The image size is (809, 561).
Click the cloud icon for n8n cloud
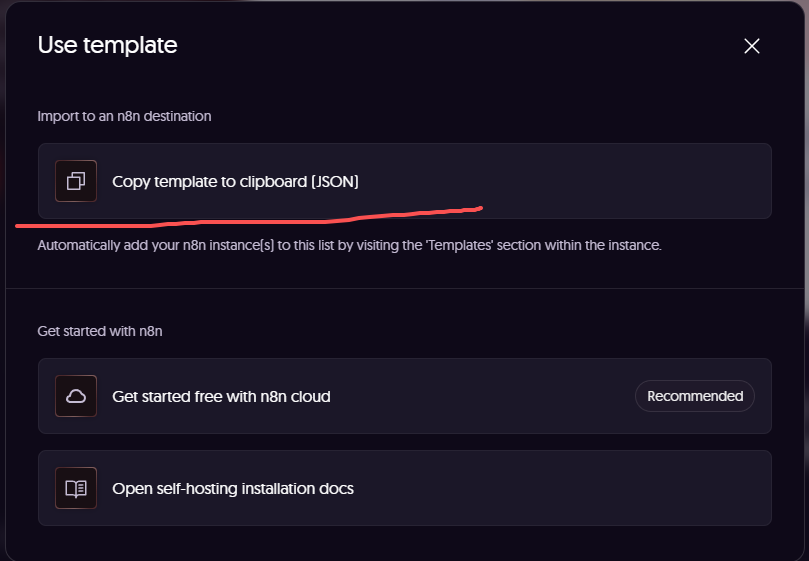point(76,396)
